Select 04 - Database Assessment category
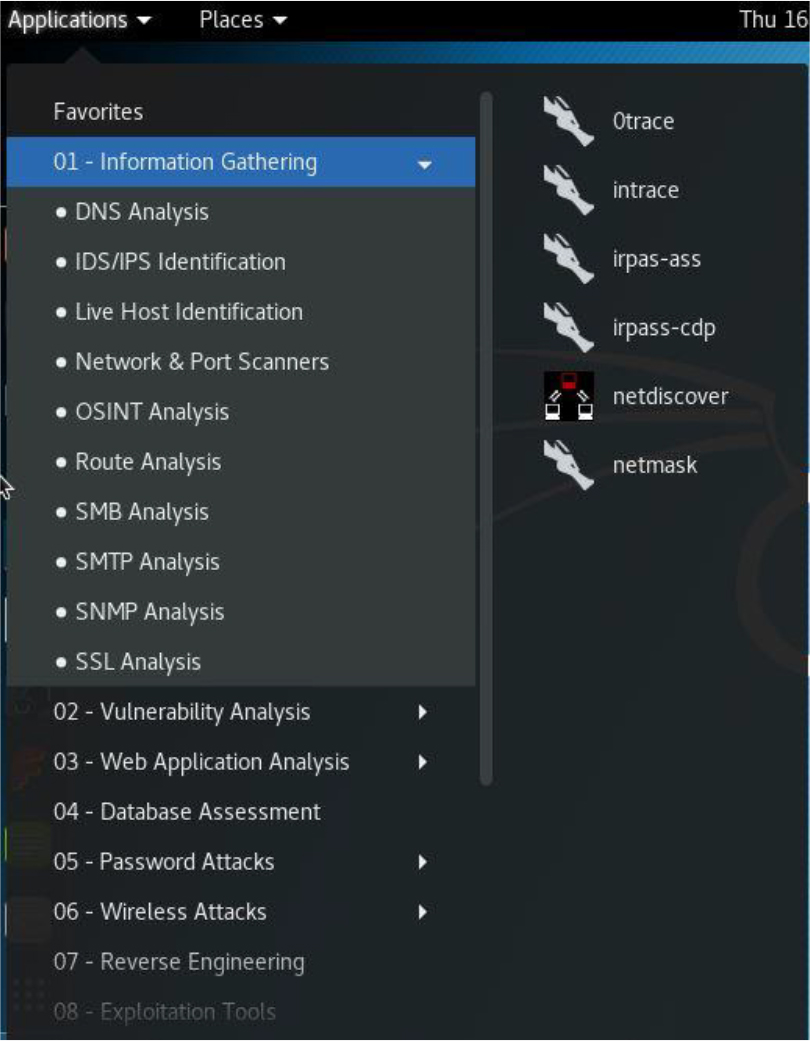Viewport: 810px width, 1041px height. click(187, 812)
